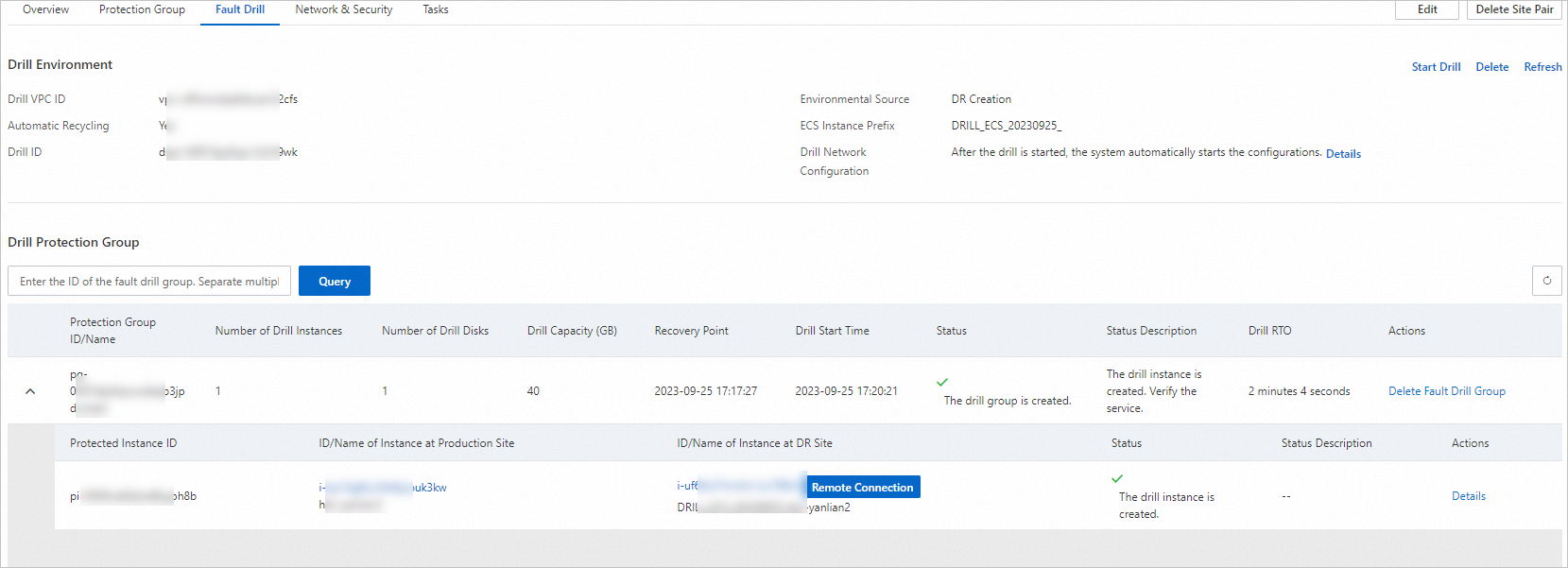Click the Number of Drill Instances column header
Viewport: 1568px width, 568px height.
279,331
